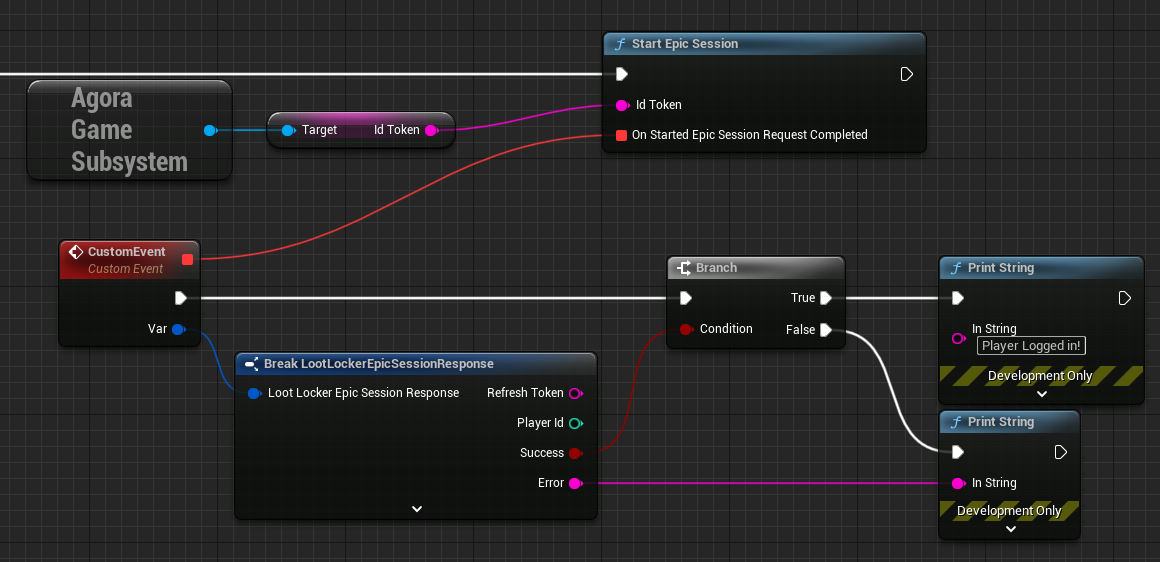Click the Branch Condition input pin
Image resolution: width=1160 pixels, height=562 pixels.
coord(686,329)
